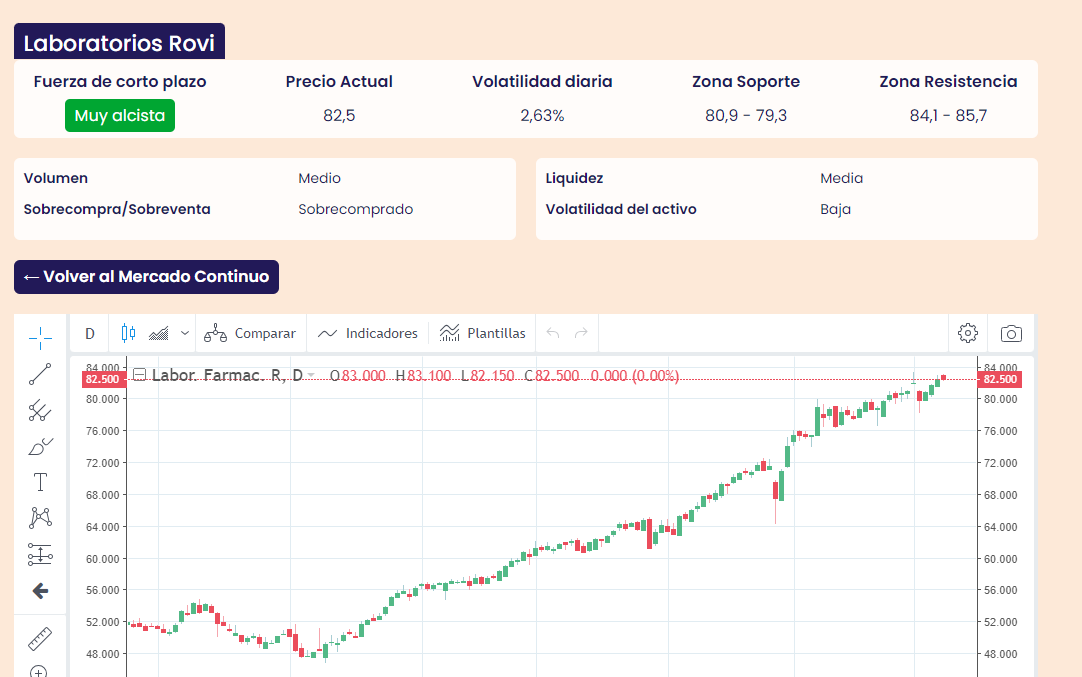Viewport: 1082px width, 677px height.
Task: Select the long position prediction tool
Action: pyautogui.click(x=40, y=554)
